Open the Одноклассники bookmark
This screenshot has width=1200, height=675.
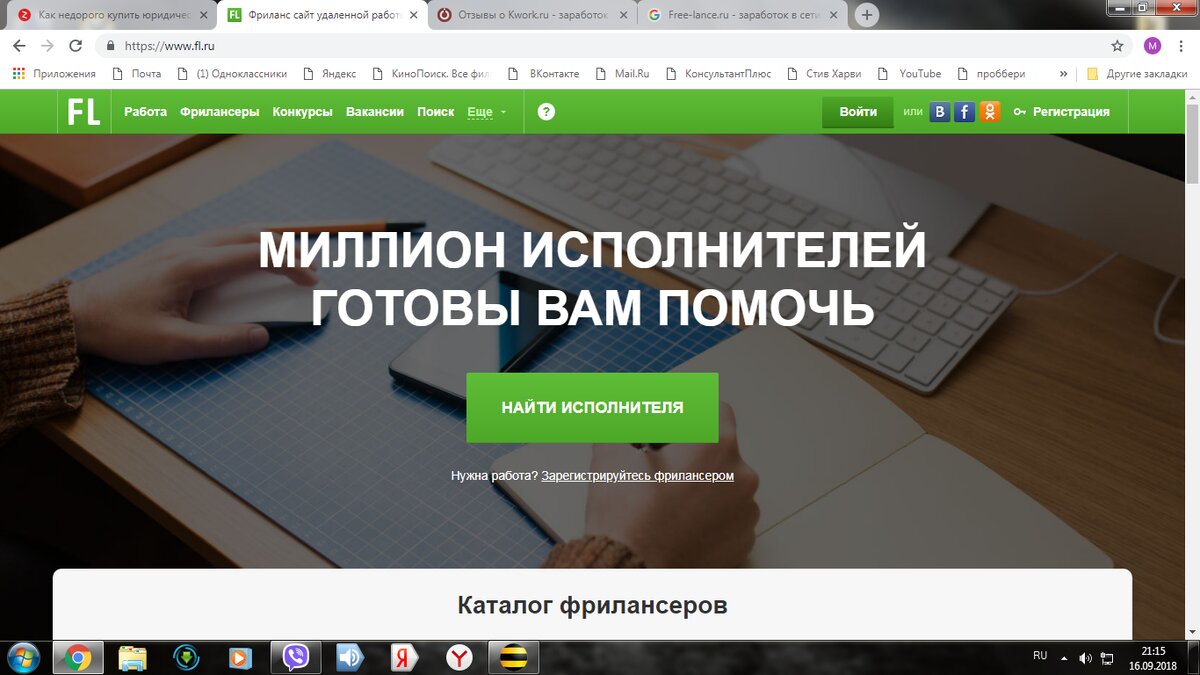[x=232, y=73]
